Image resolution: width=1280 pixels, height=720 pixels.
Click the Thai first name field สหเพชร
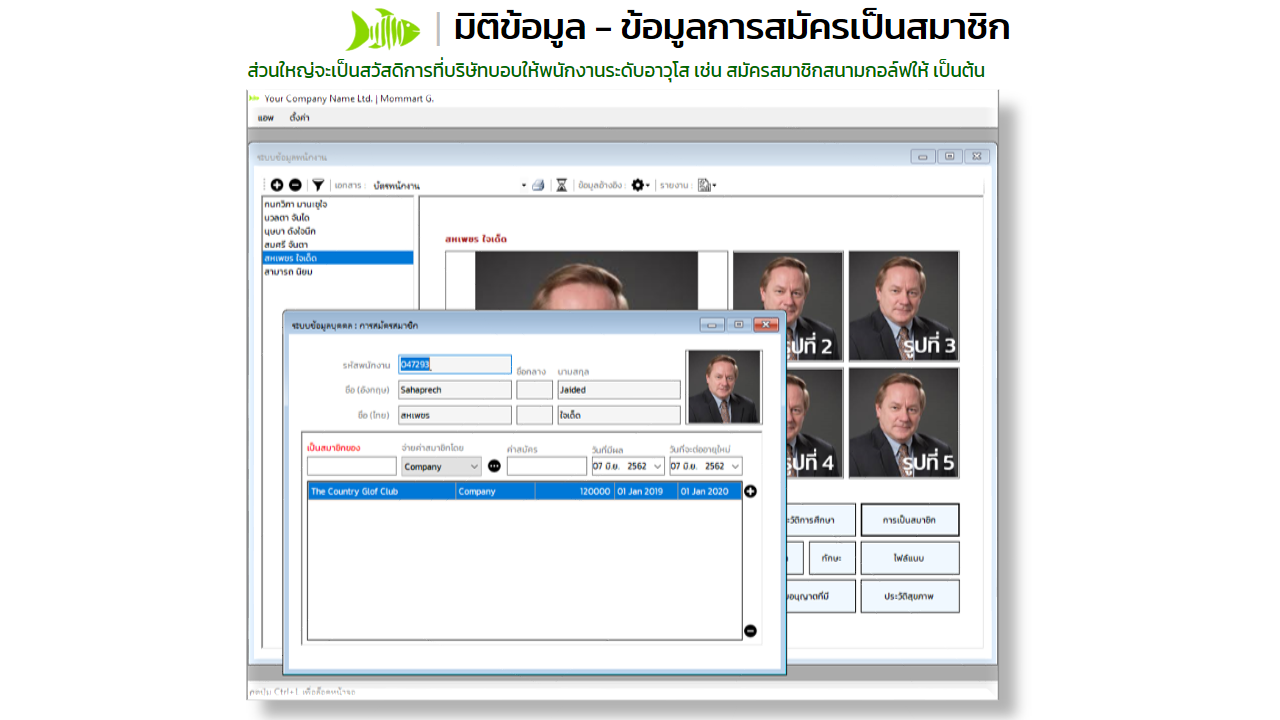(x=455, y=415)
